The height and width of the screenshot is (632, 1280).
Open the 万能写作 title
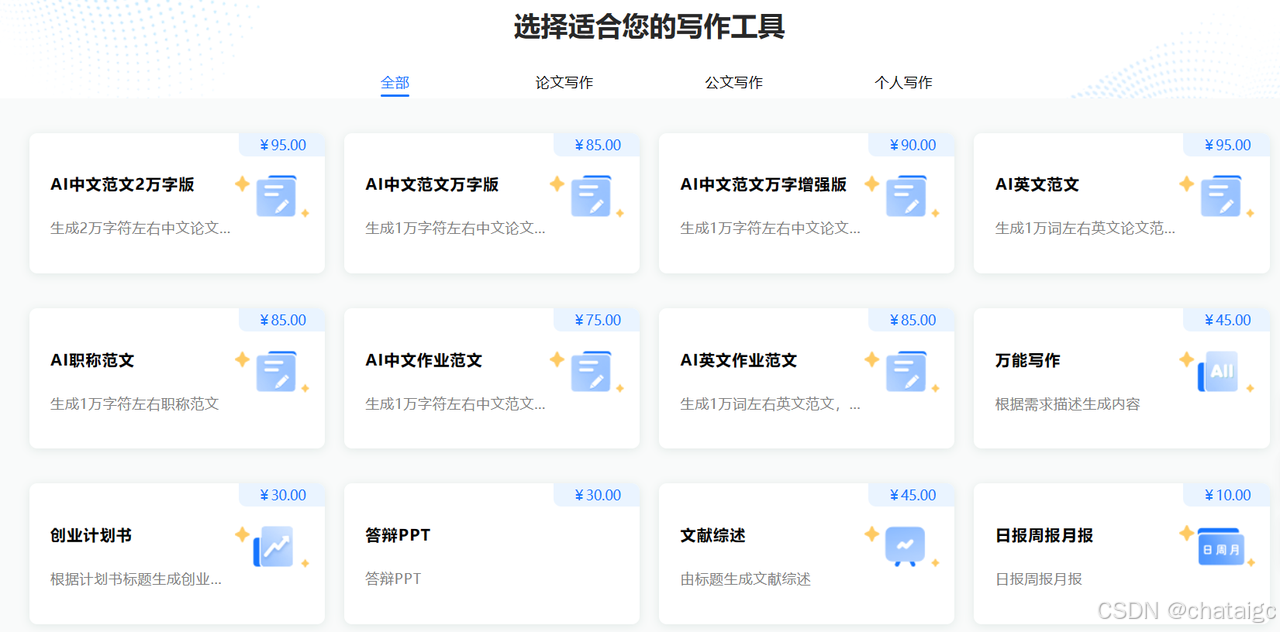tap(1027, 360)
